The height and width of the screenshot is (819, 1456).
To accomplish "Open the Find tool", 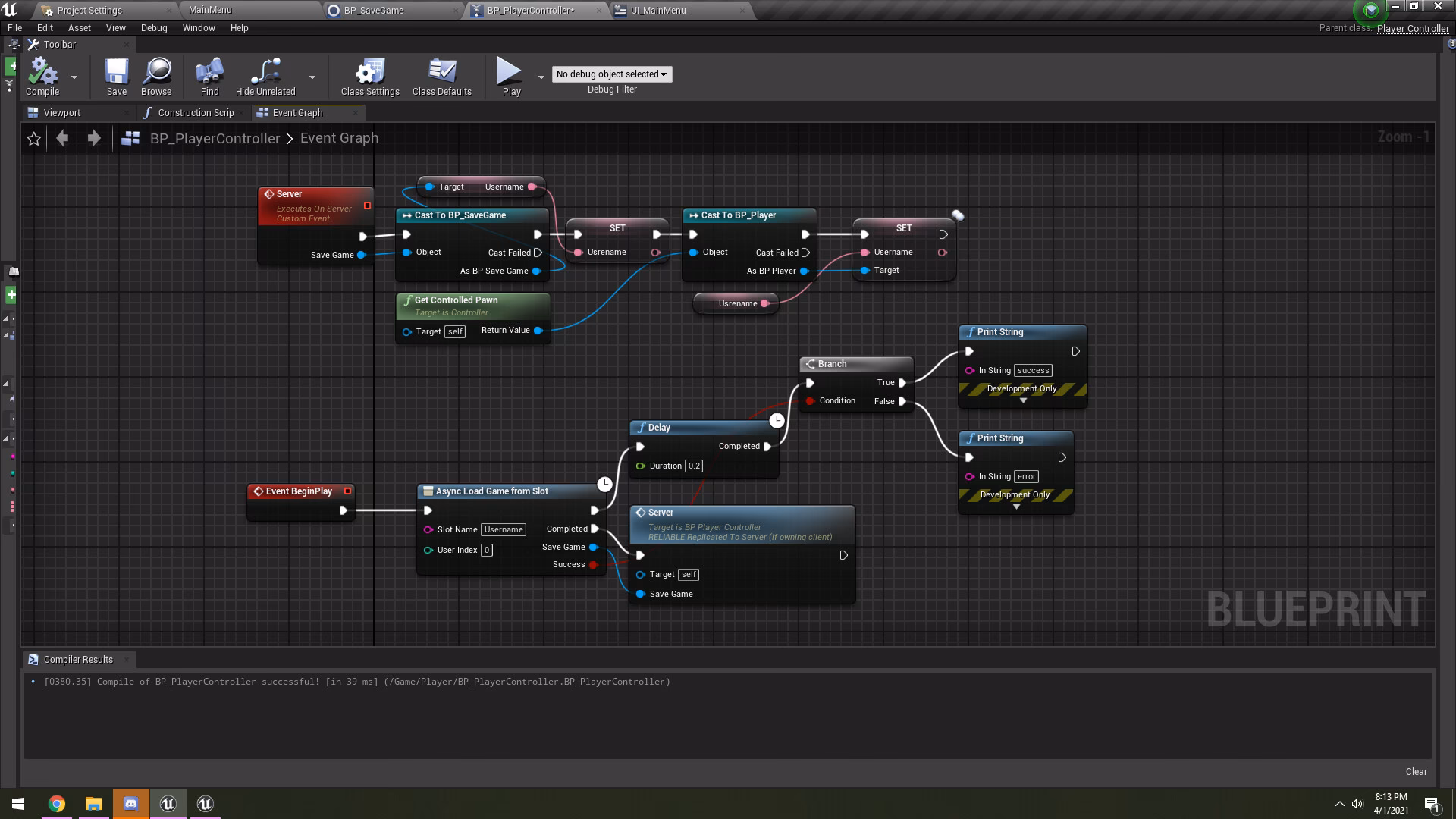I will coord(209,76).
